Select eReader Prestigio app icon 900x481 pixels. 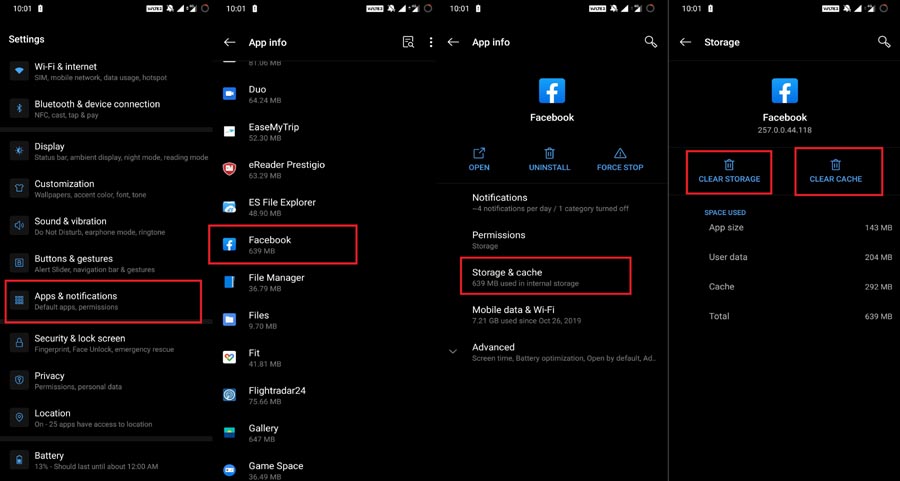tap(230, 169)
